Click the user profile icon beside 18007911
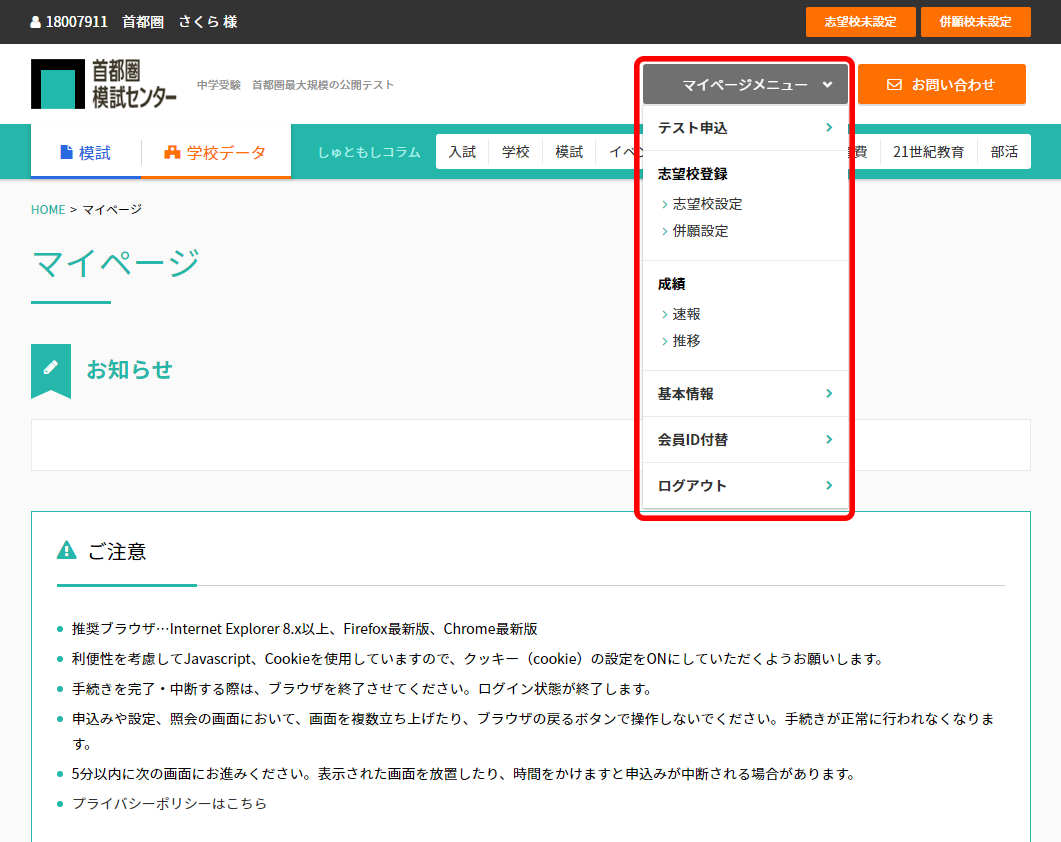 [x=36, y=22]
